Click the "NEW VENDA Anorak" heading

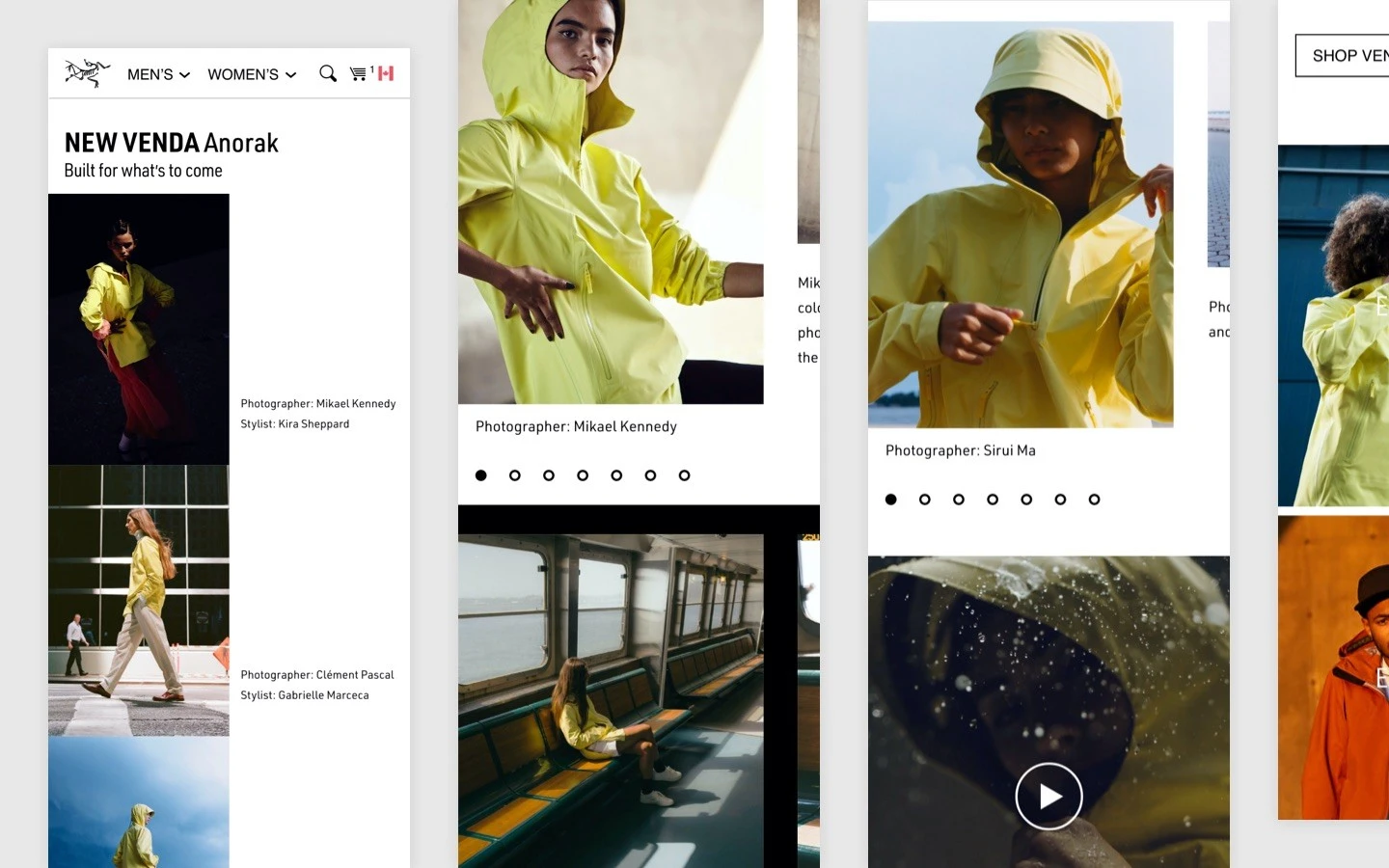172,143
